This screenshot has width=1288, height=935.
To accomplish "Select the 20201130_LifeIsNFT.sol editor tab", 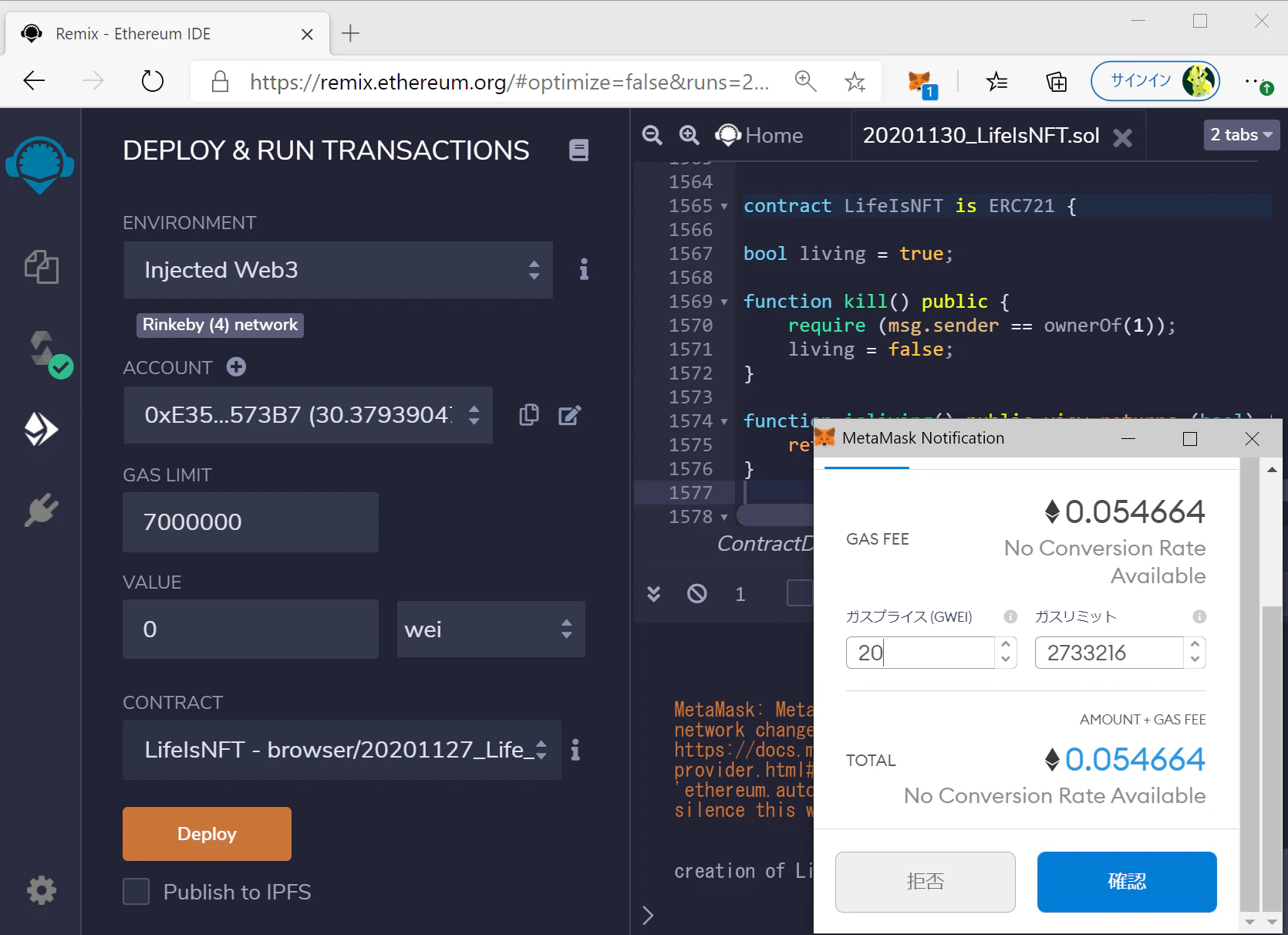I will 981,136.
